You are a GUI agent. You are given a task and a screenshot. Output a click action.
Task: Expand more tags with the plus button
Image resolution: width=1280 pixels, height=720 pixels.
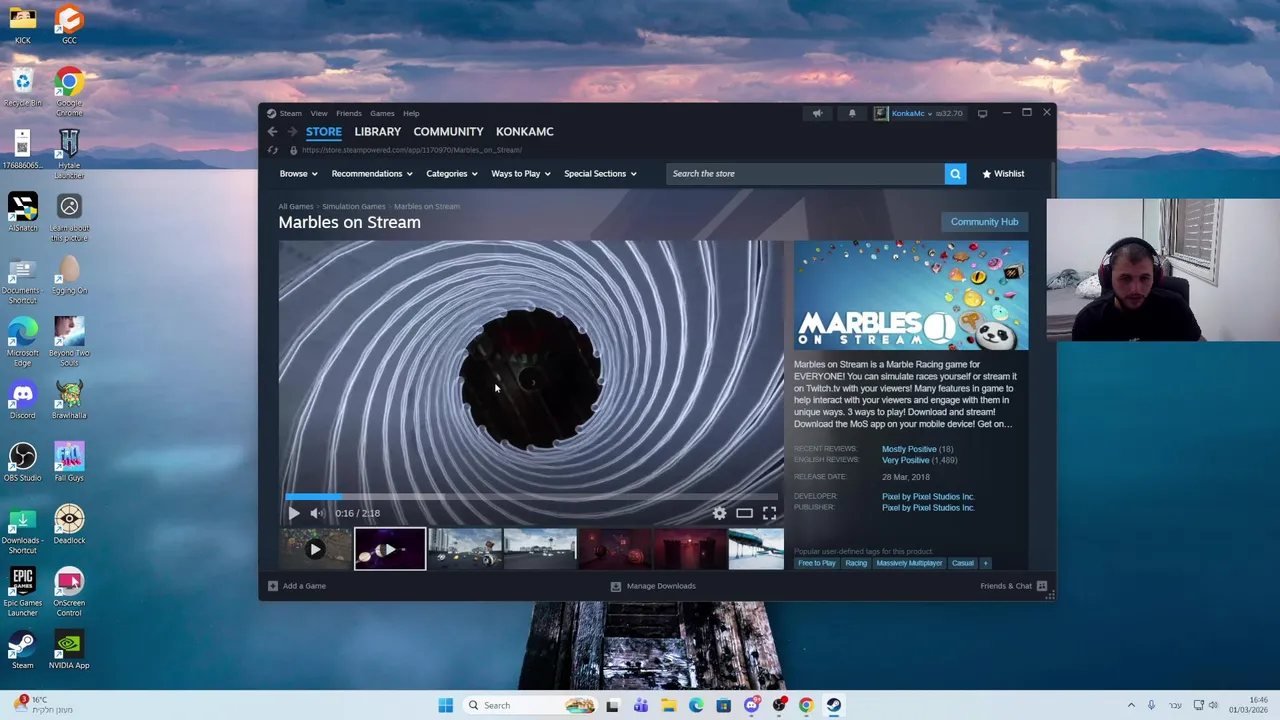pos(985,563)
